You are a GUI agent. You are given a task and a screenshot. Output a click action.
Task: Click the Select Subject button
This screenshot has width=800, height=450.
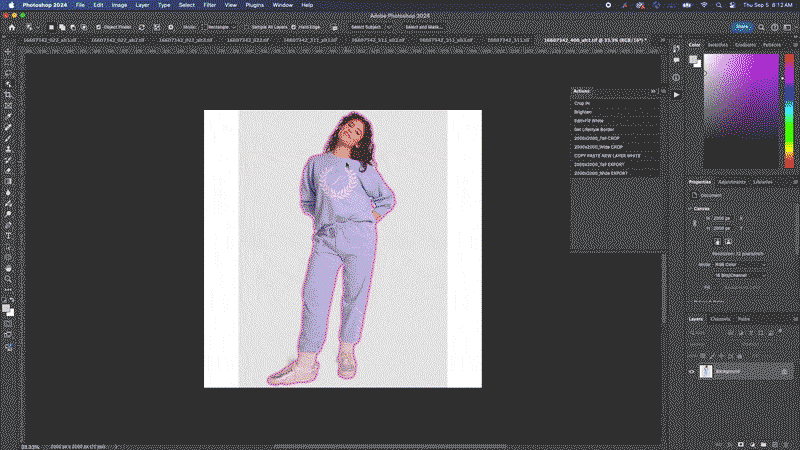coord(366,27)
